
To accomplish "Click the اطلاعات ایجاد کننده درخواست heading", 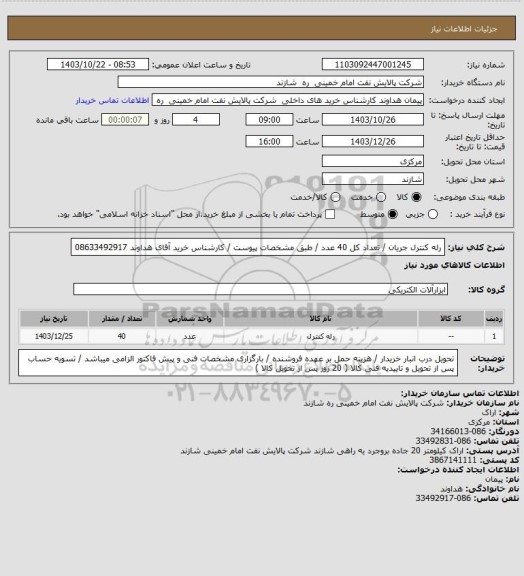I will coord(458,470).
